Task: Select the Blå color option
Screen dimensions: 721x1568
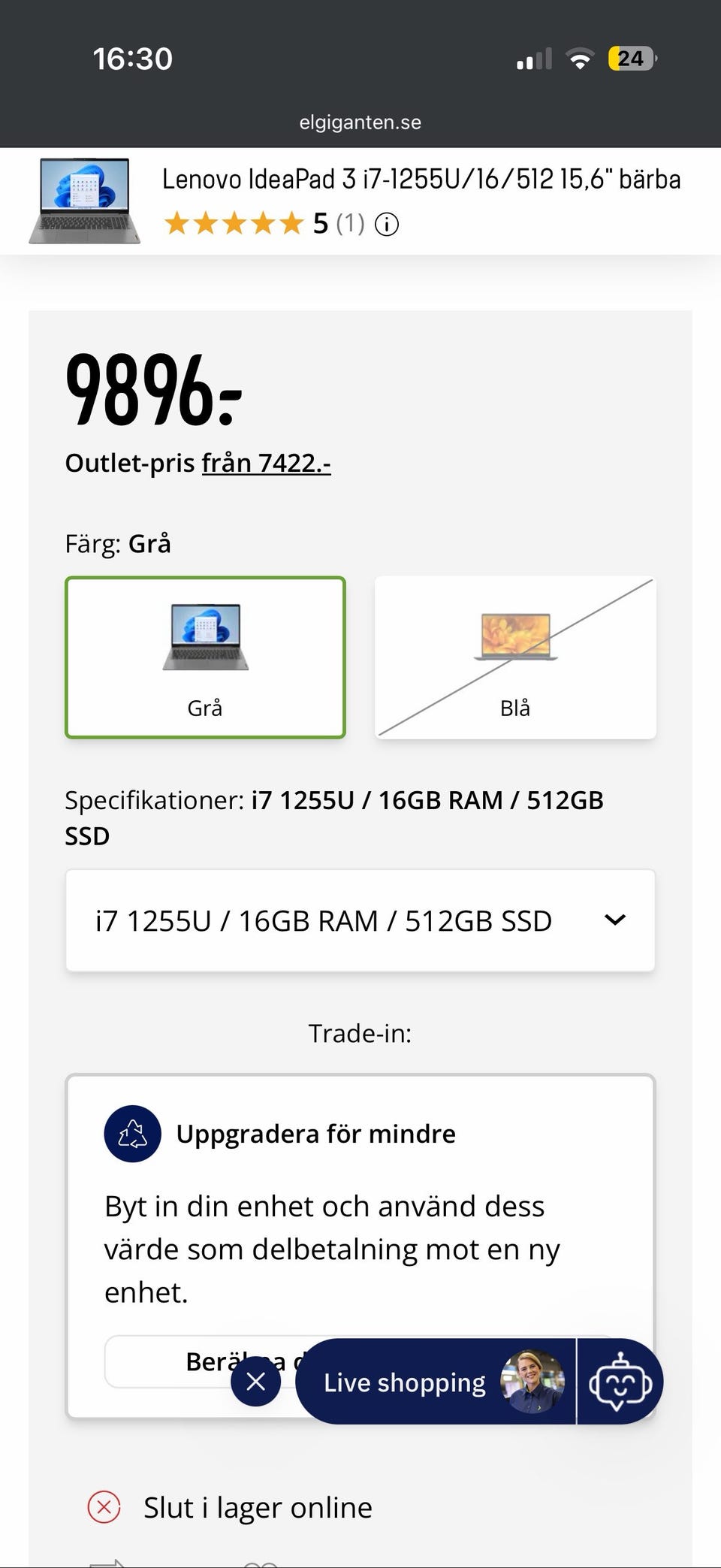Action: 515,657
